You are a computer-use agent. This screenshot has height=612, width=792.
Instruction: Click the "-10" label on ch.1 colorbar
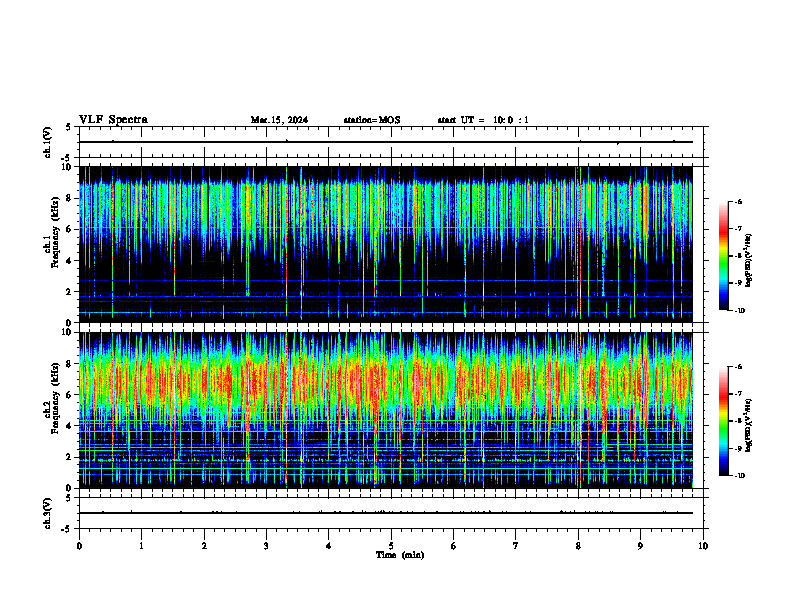(739, 311)
